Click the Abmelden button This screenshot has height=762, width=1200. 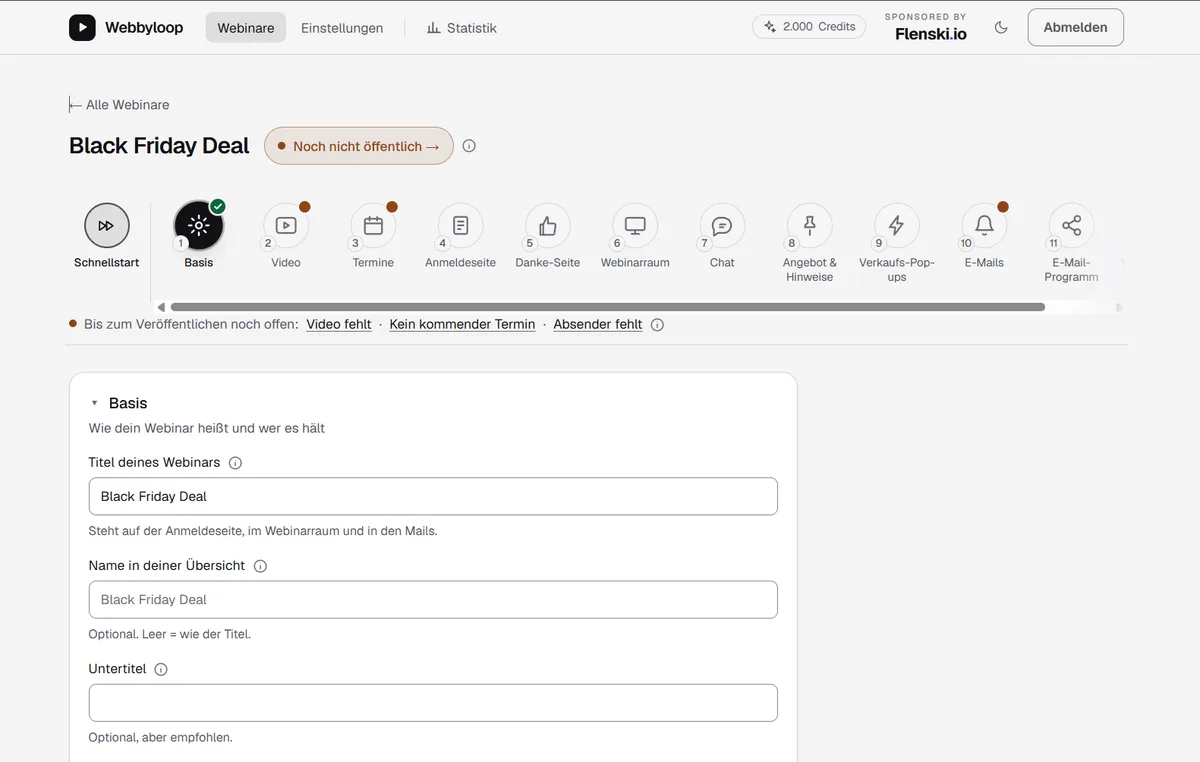1075,28
